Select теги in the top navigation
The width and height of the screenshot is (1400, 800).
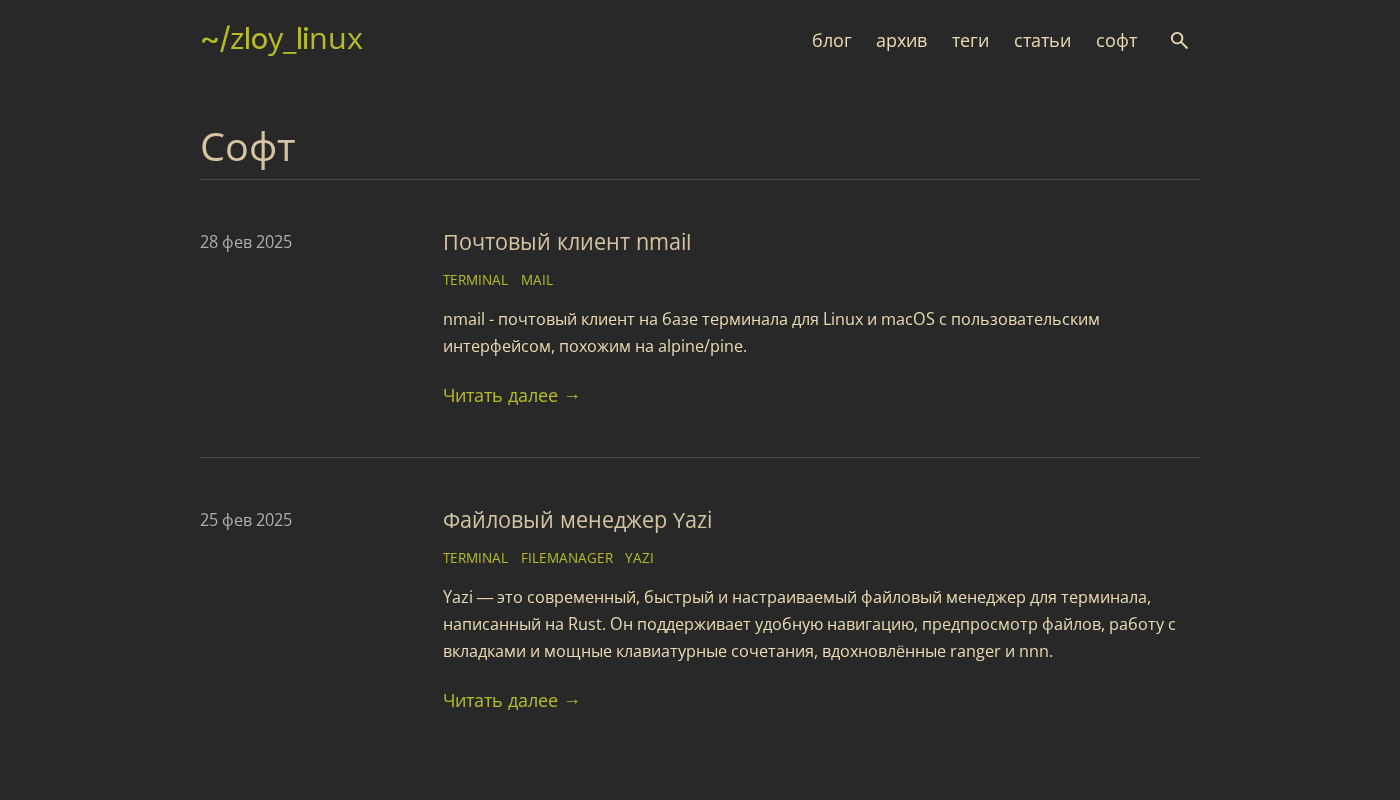pos(970,41)
